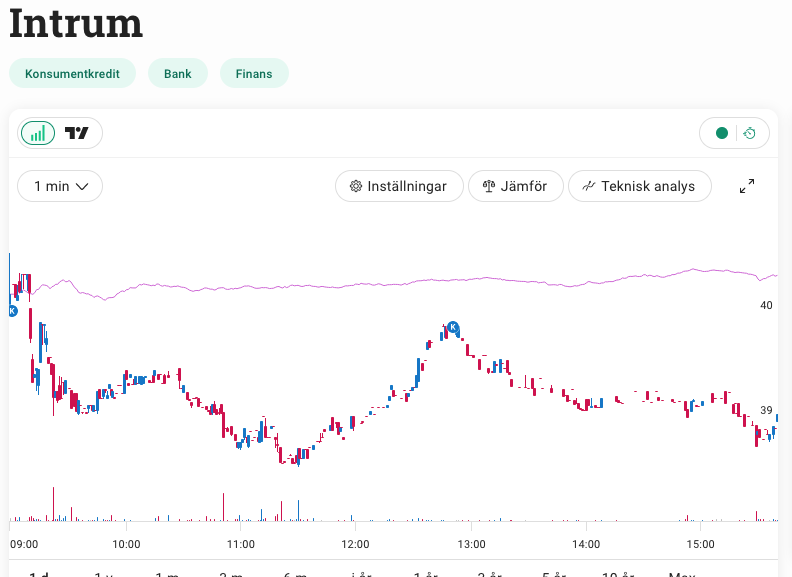792x577 pixels.
Task: Open Inställningar chart settings
Action: click(399, 186)
